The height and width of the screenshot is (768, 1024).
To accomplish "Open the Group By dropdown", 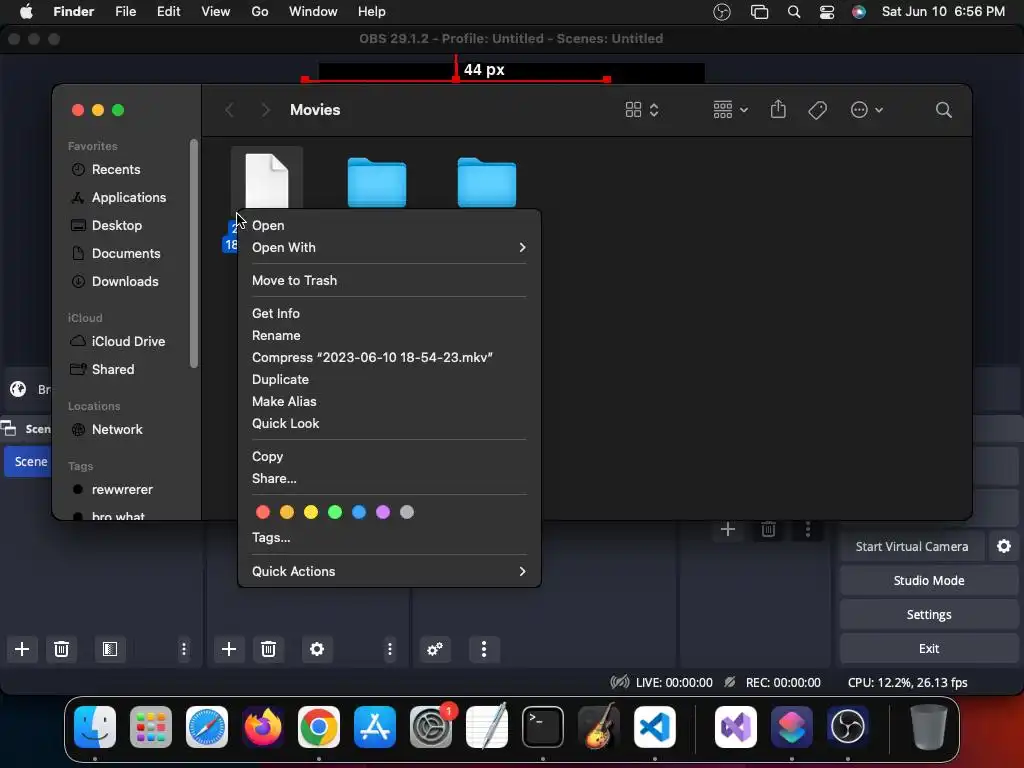I will point(730,110).
